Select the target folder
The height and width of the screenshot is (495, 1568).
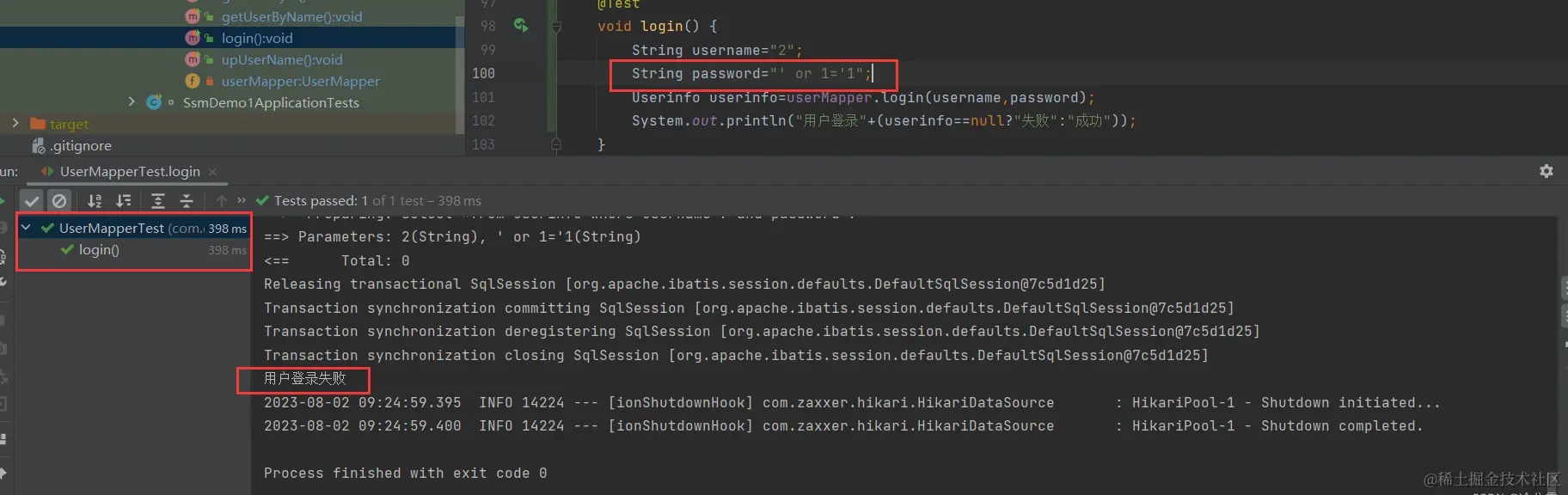click(69, 125)
